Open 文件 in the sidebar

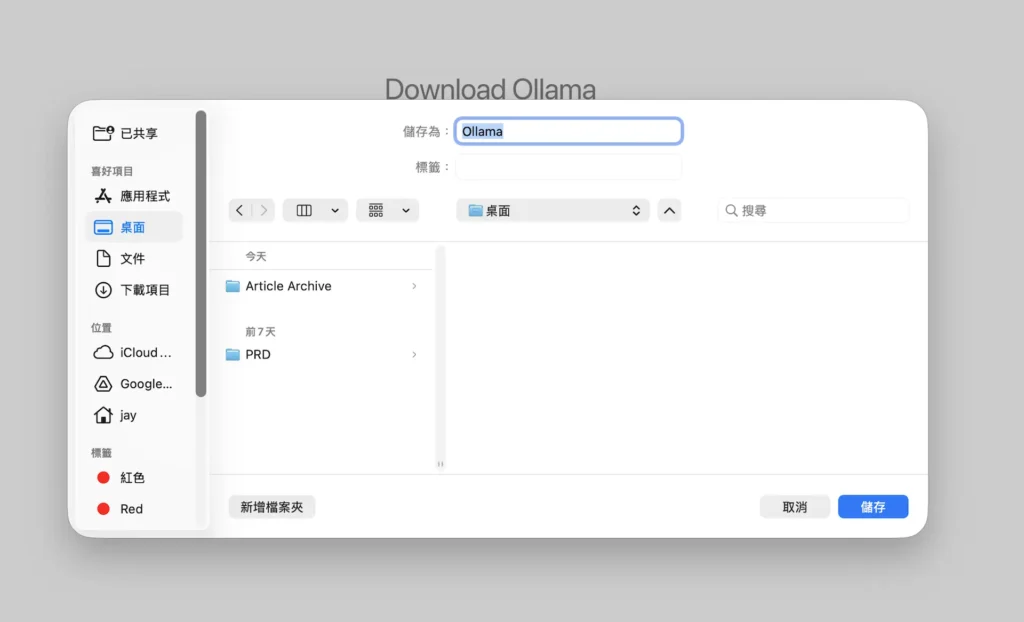121,259
